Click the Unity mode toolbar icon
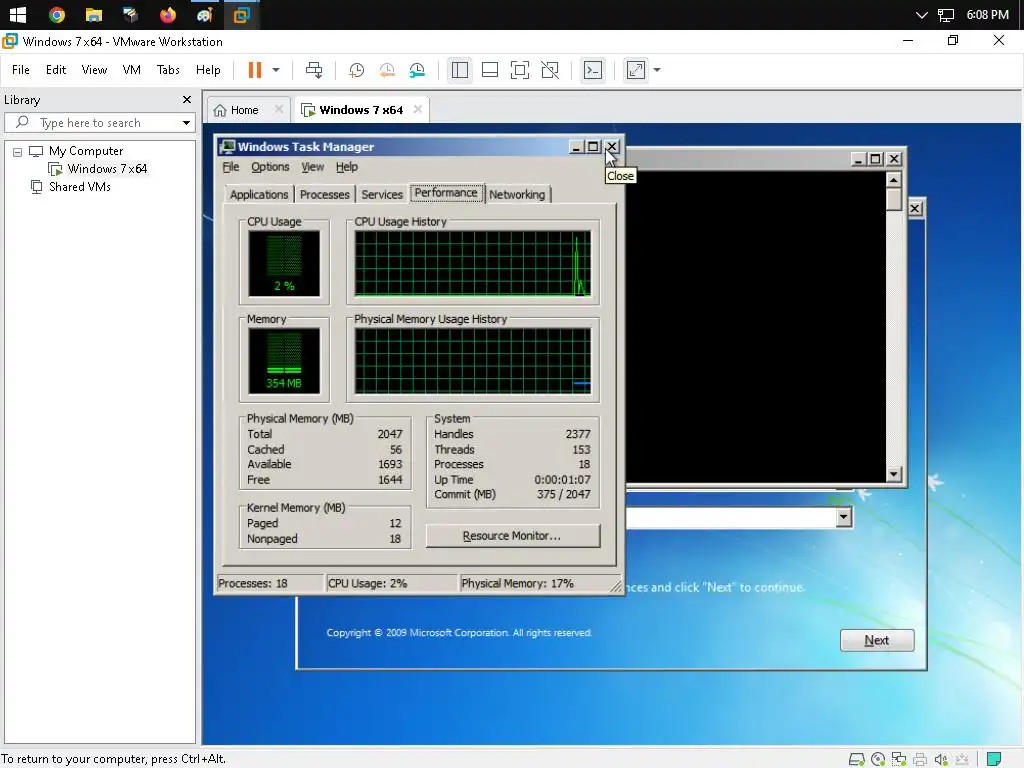Screen dimensions: 1024x768 pyautogui.click(x=550, y=70)
